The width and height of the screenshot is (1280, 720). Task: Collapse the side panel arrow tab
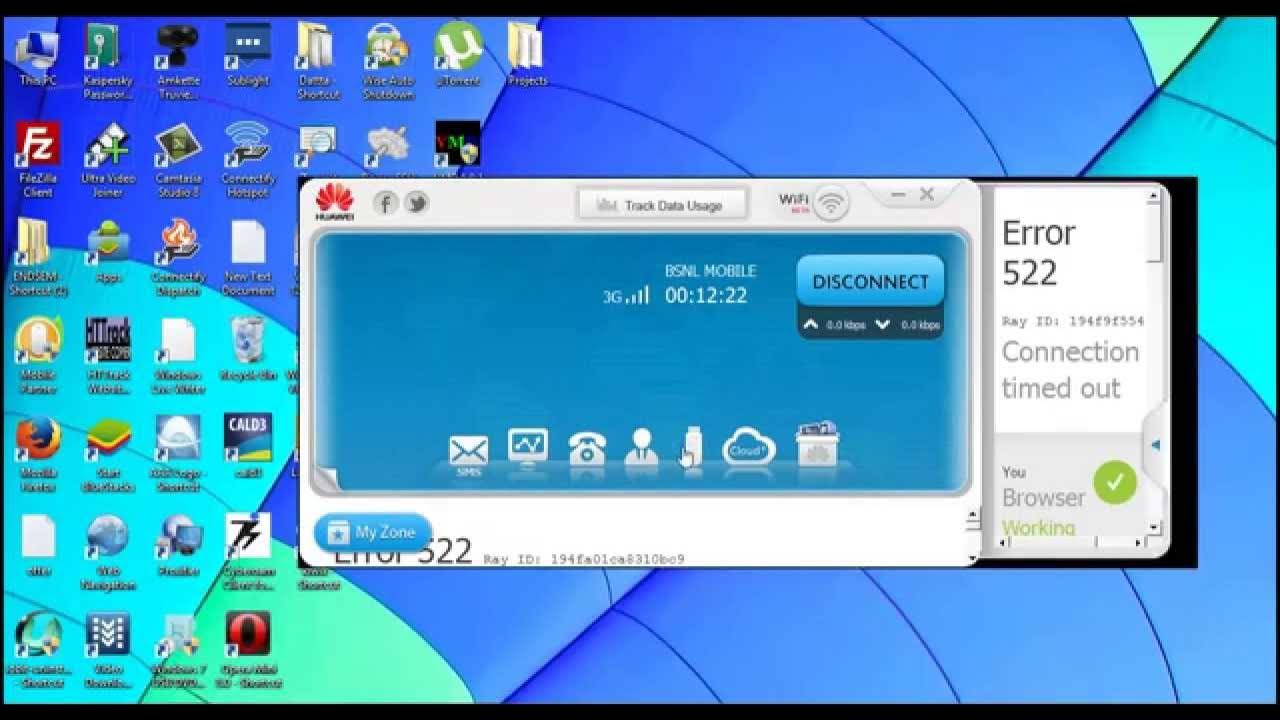click(x=1155, y=445)
